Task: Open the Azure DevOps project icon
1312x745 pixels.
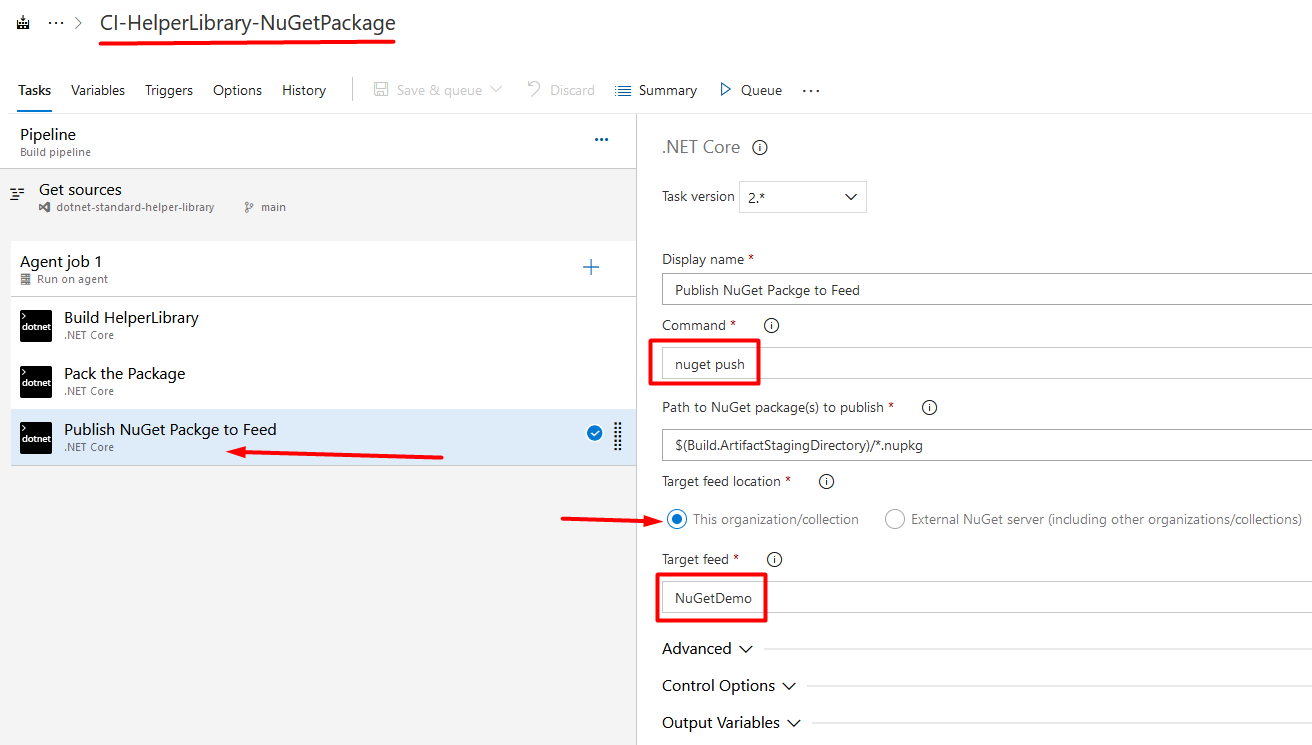Action: tap(23, 22)
